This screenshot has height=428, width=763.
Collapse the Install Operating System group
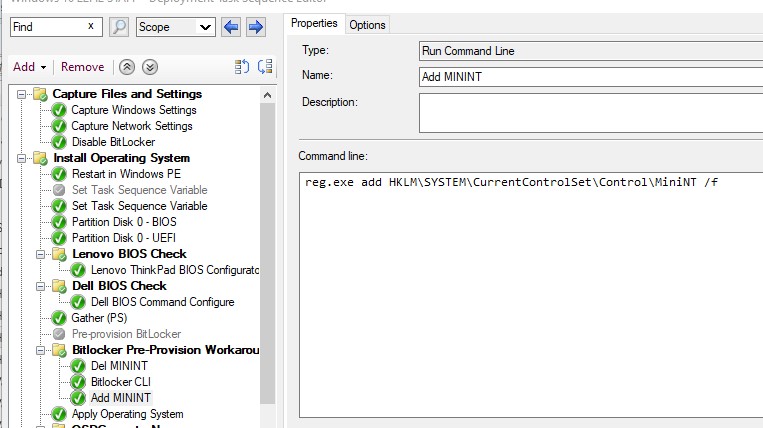22,158
